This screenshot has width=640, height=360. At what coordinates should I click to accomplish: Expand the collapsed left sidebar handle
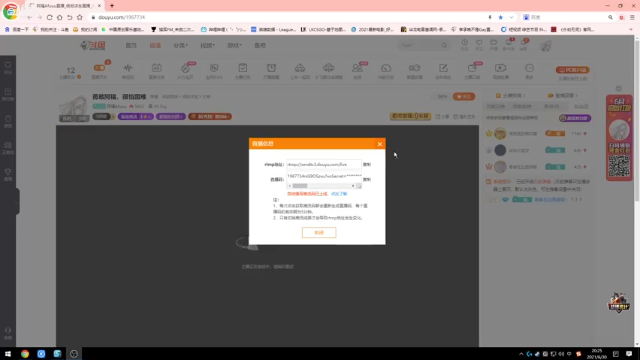17,201
